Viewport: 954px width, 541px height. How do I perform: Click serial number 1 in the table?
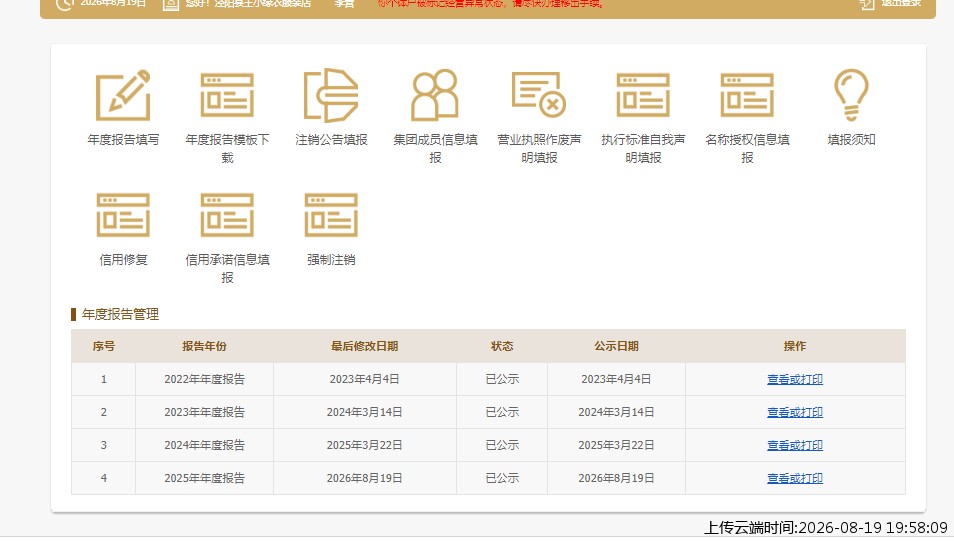click(x=103, y=379)
